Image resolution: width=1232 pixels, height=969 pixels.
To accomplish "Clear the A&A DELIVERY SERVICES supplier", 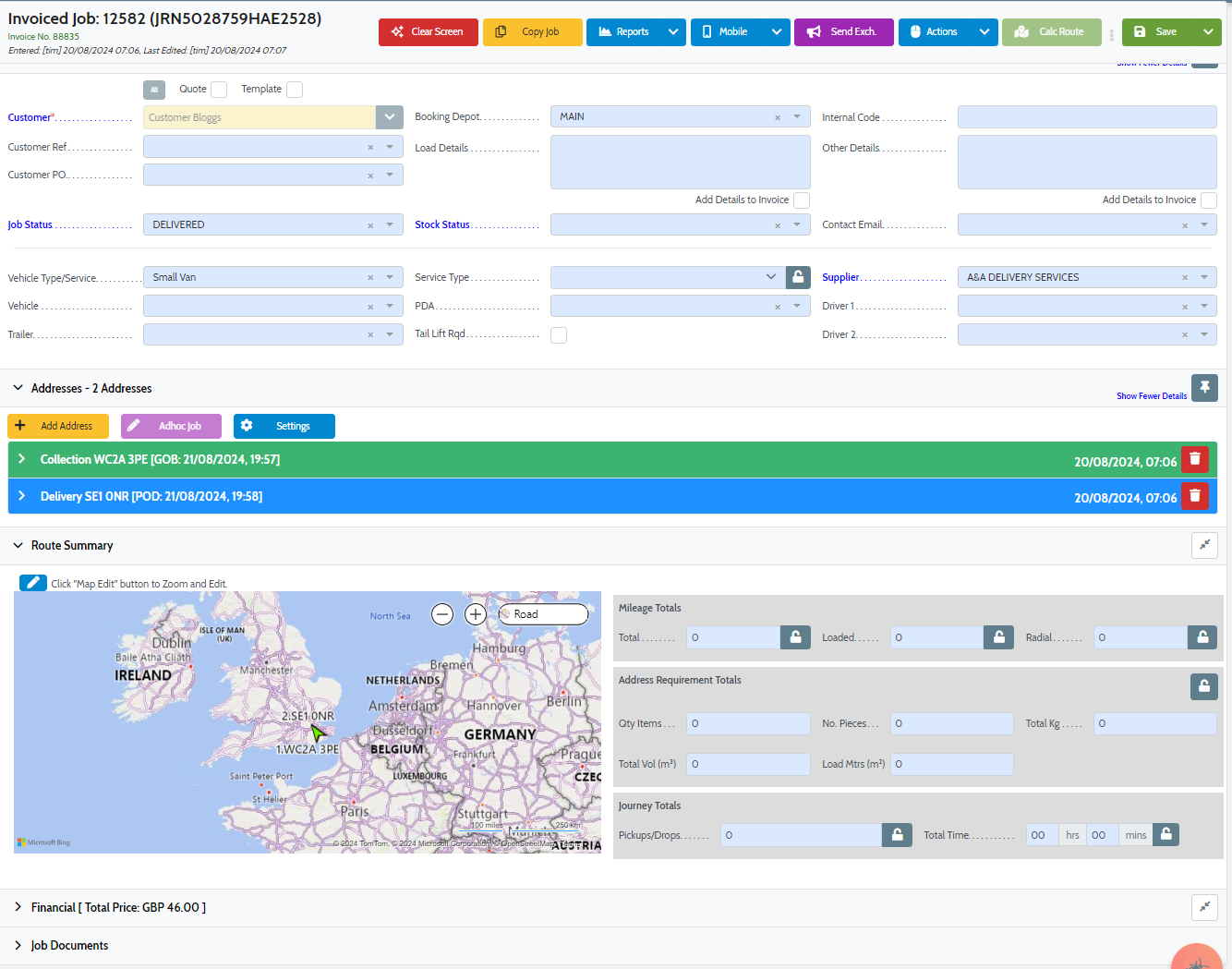I will [1185, 278].
